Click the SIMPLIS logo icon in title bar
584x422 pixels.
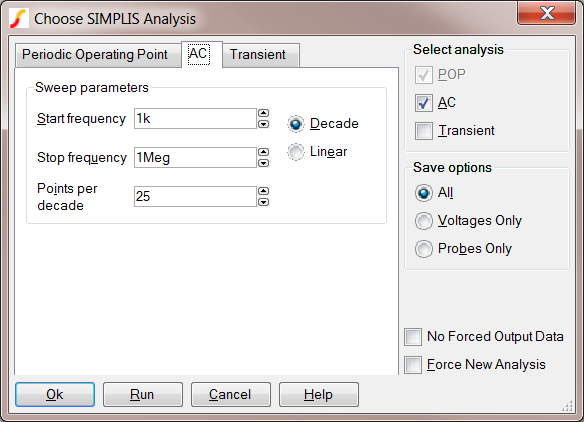[19, 18]
